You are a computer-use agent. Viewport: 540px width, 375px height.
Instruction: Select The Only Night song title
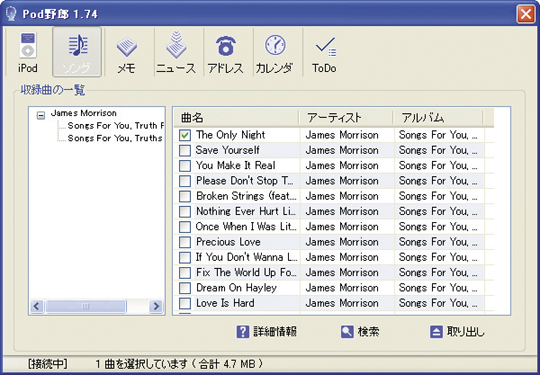pyautogui.click(x=230, y=135)
